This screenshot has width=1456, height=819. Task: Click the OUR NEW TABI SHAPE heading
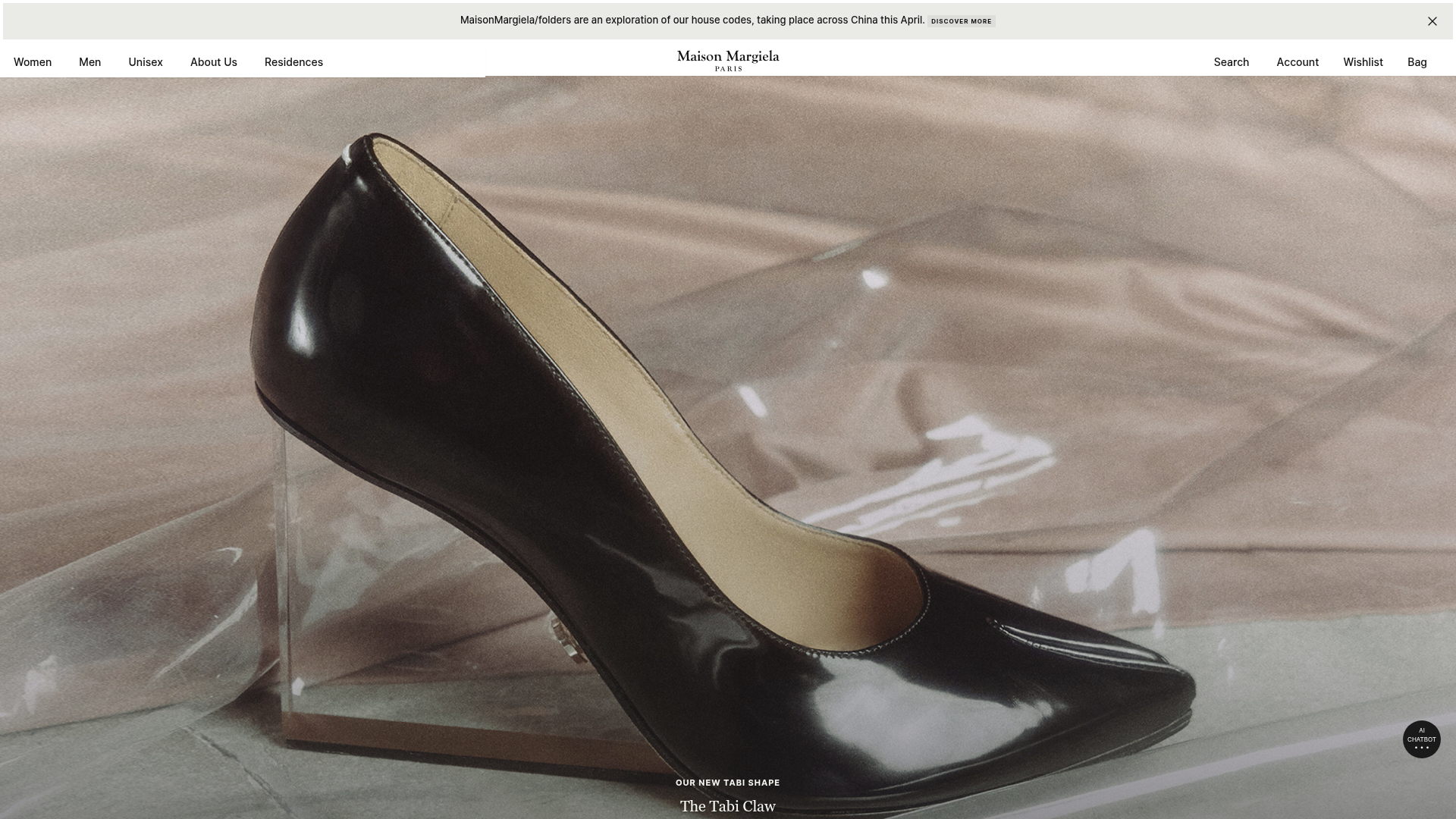pos(727,782)
